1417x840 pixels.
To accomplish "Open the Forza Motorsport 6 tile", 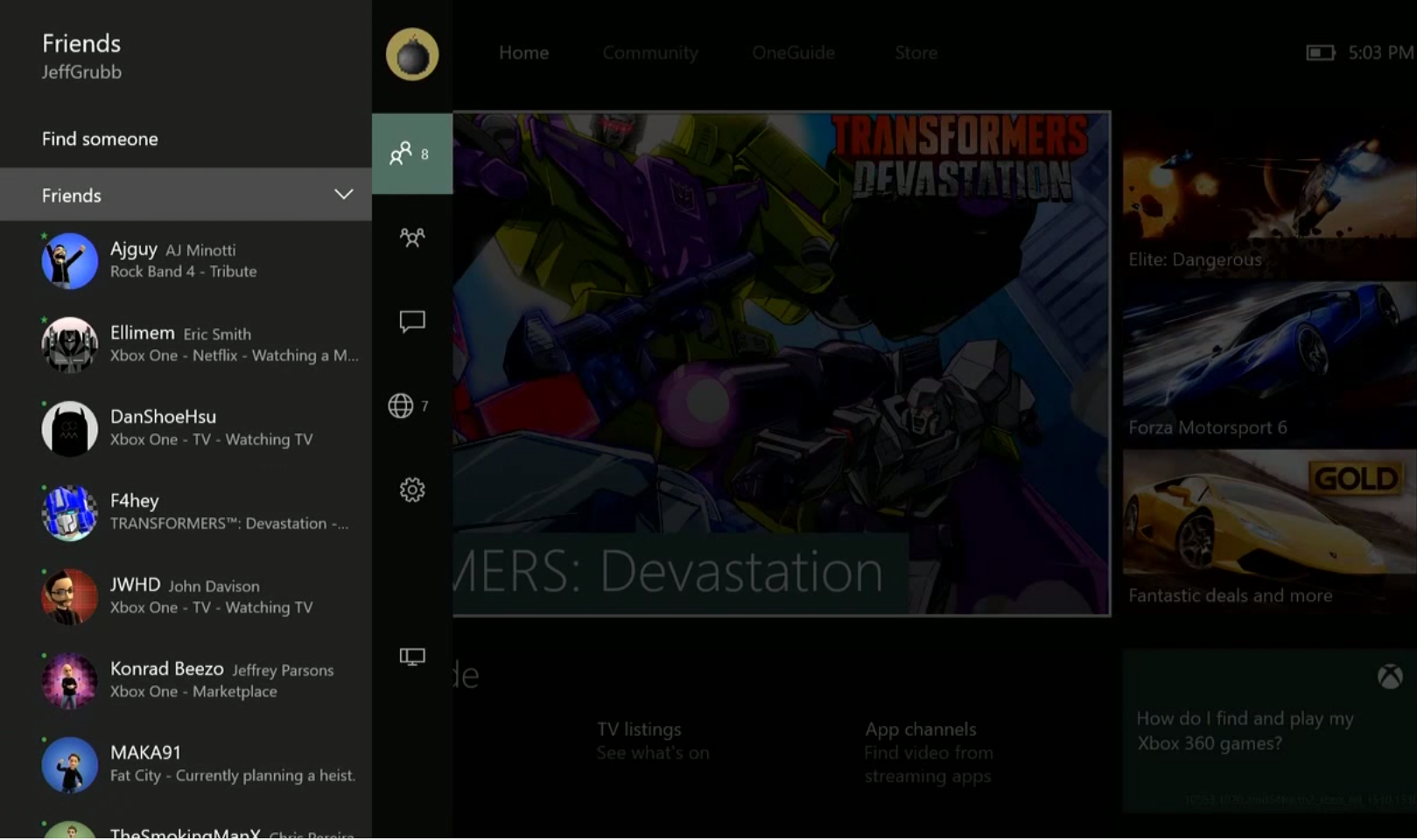I will [x=1270, y=364].
